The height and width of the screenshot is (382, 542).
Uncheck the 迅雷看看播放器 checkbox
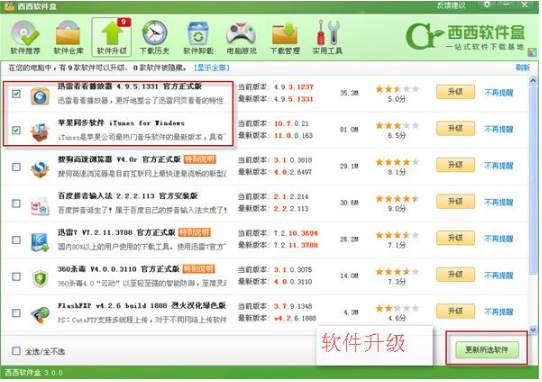click(x=16, y=94)
